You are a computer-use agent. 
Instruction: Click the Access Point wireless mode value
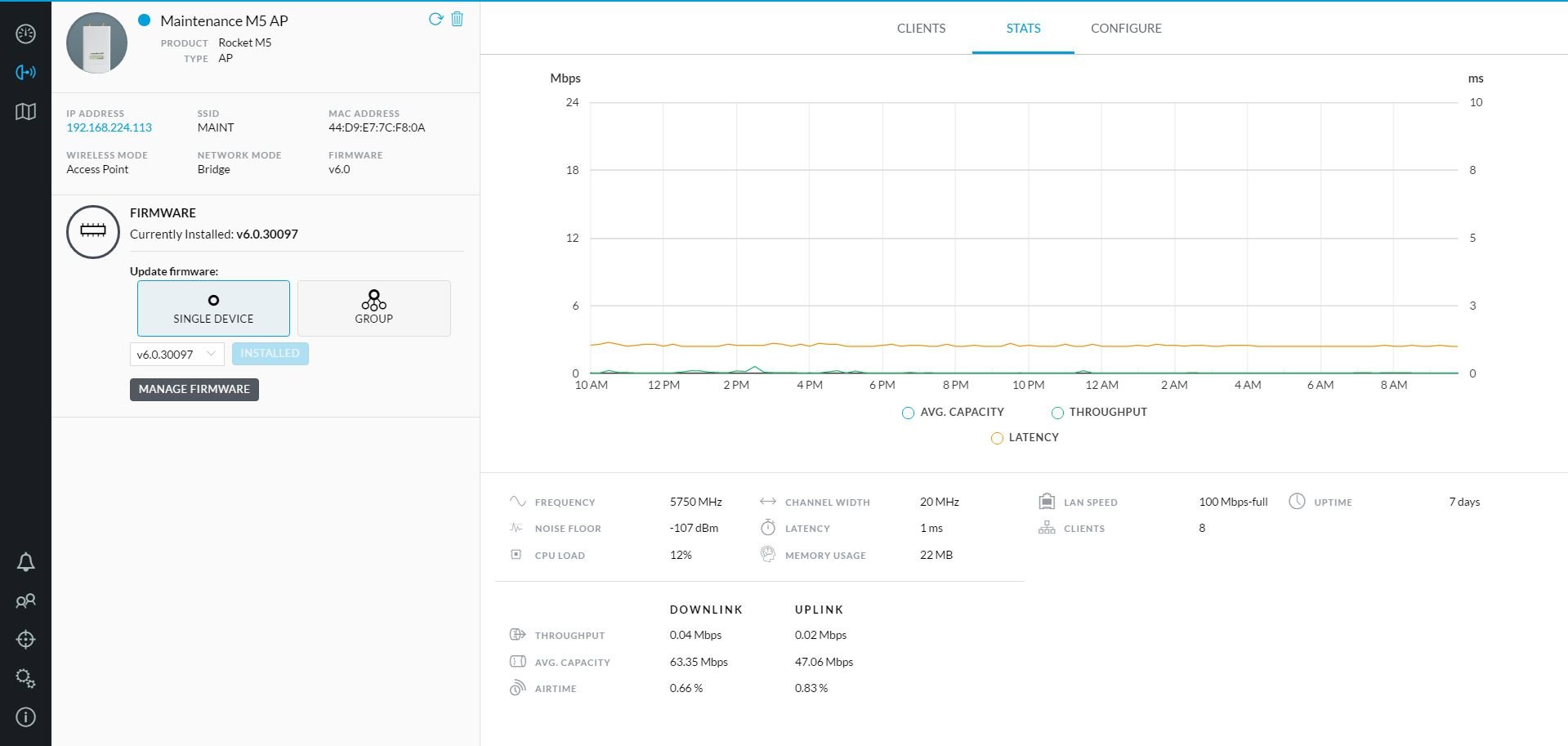97,169
